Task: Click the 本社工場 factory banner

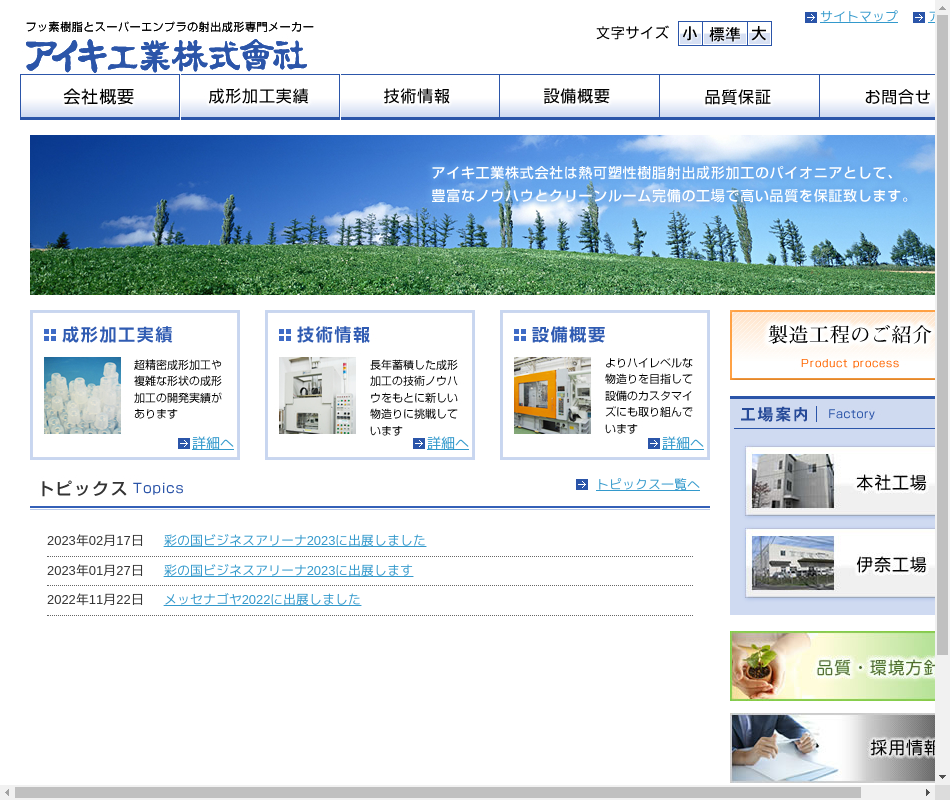Action: 843,482
